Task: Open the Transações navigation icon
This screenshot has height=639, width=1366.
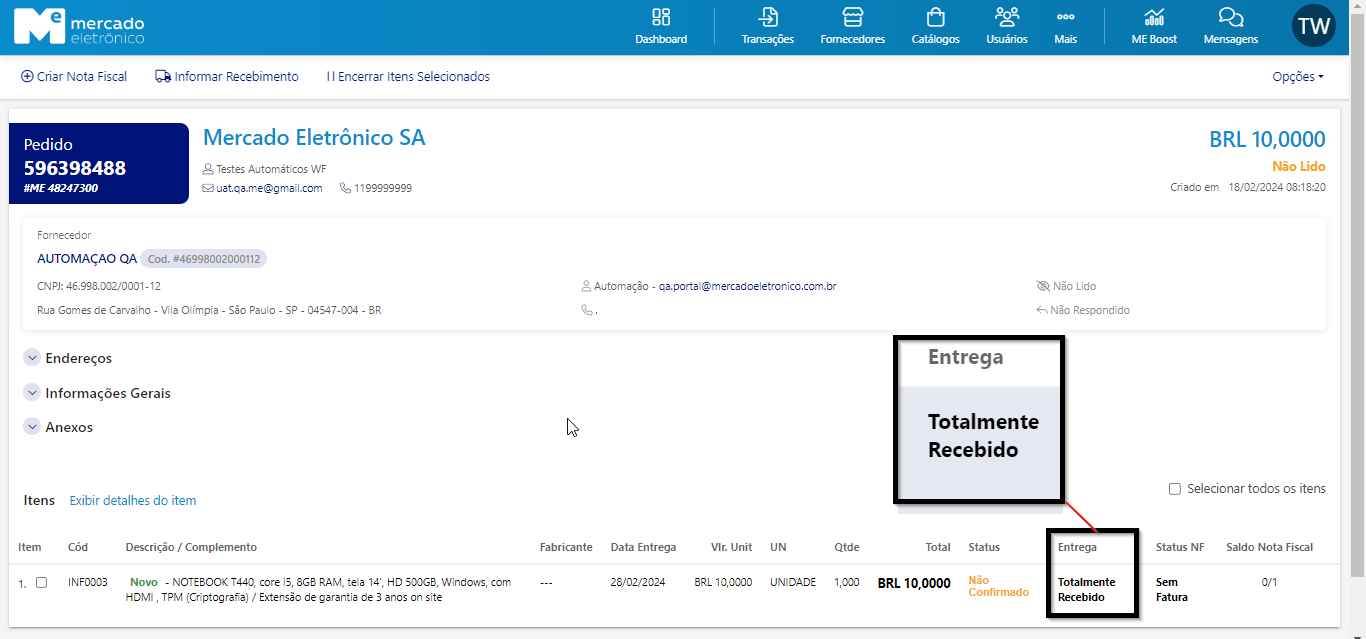Action: tap(767, 27)
